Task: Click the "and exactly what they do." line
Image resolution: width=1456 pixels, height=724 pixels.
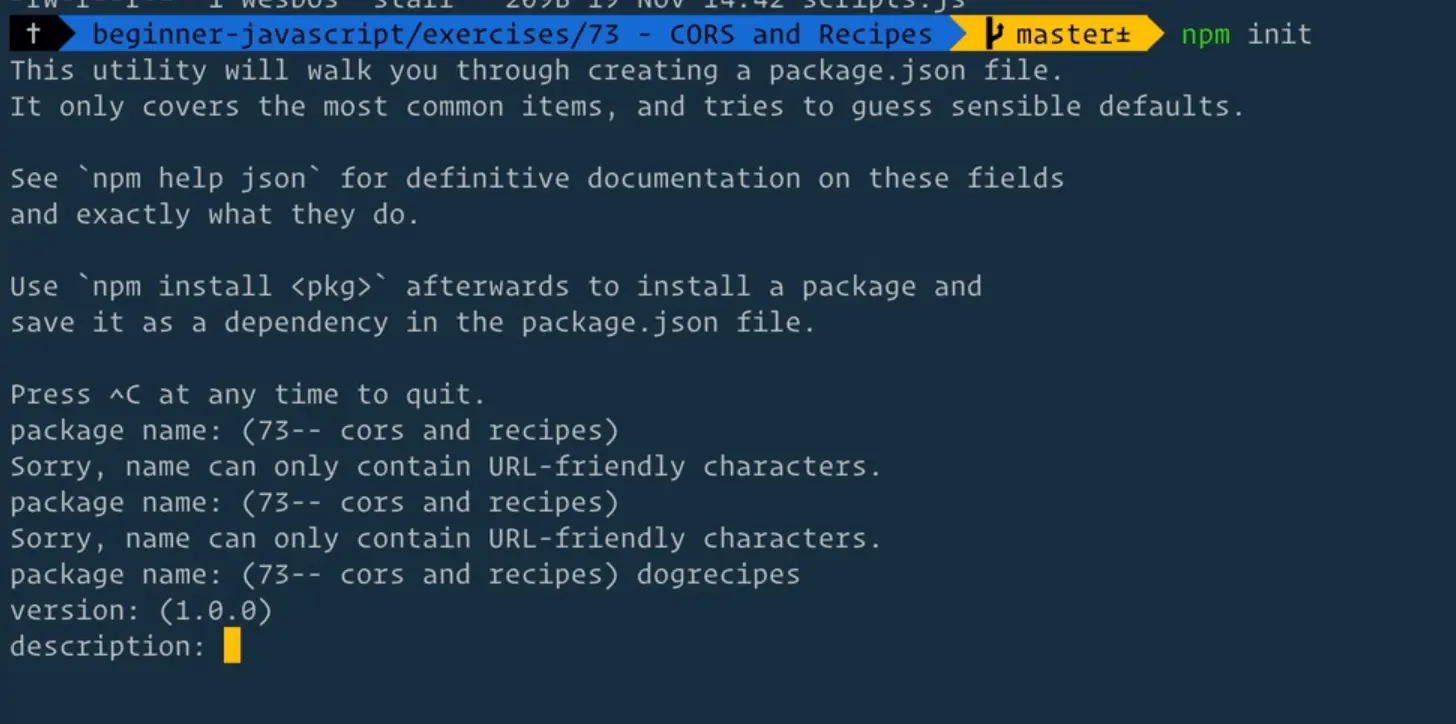Action: 214,215
